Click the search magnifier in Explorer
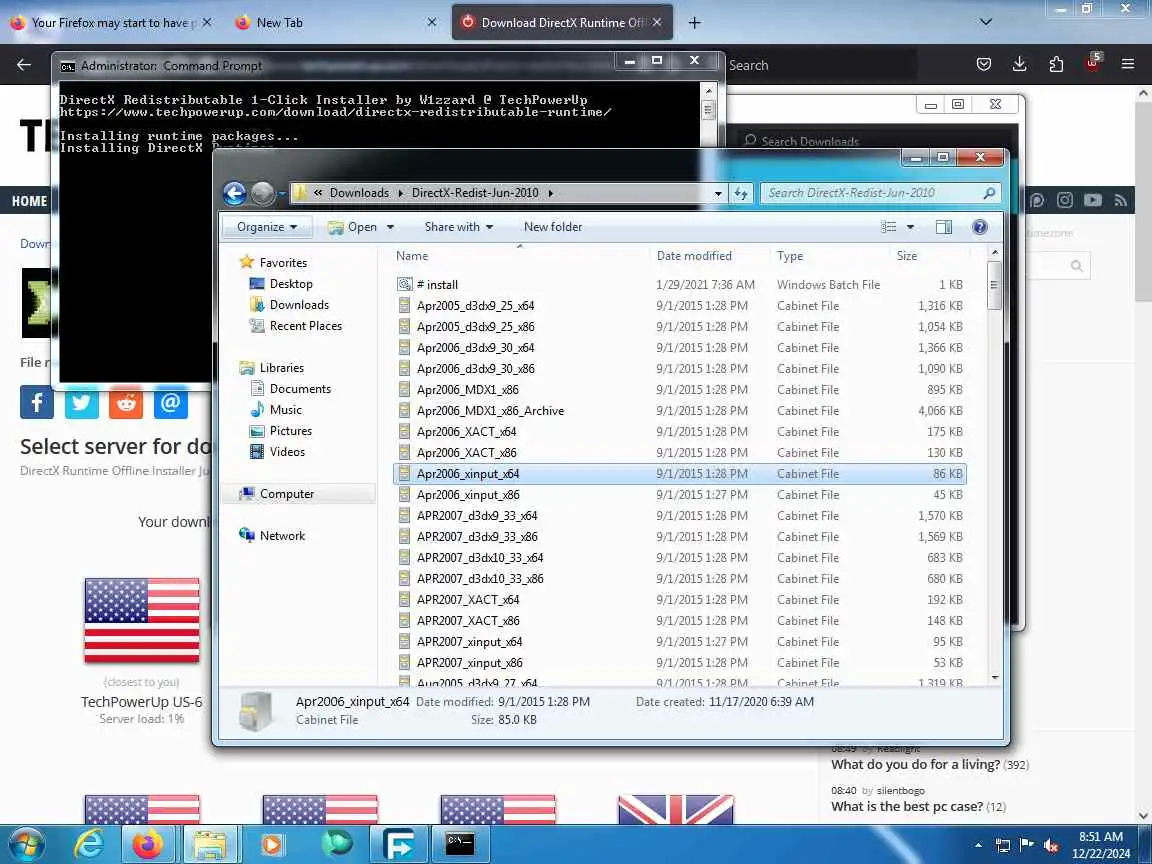This screenshot has height=864, width=1152. point(989,193)
